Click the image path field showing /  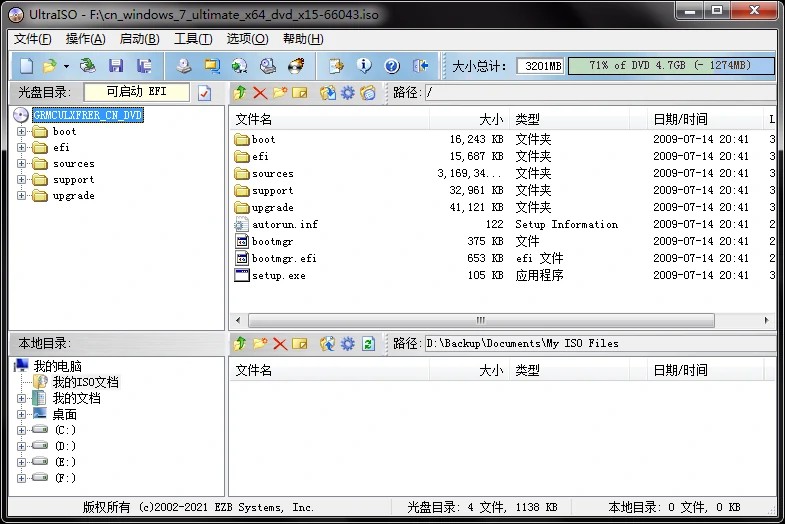(600, 93)
